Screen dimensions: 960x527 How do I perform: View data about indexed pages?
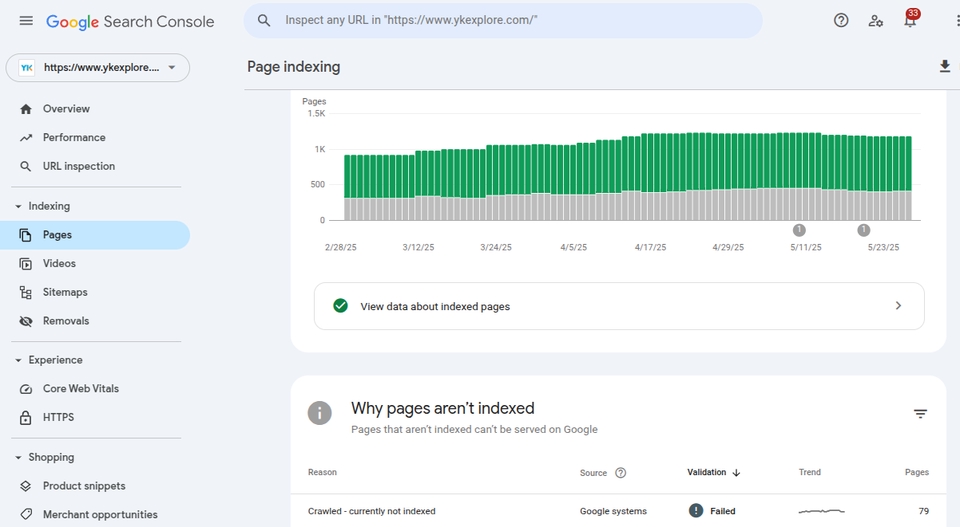click(x=619, y=306)
